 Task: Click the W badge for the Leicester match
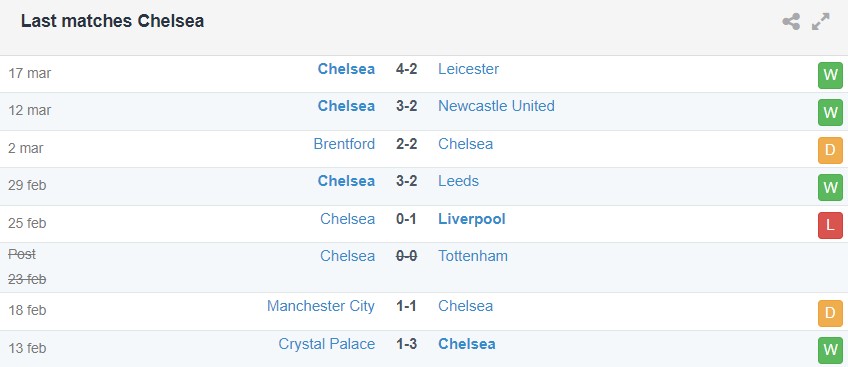point(830,75)
